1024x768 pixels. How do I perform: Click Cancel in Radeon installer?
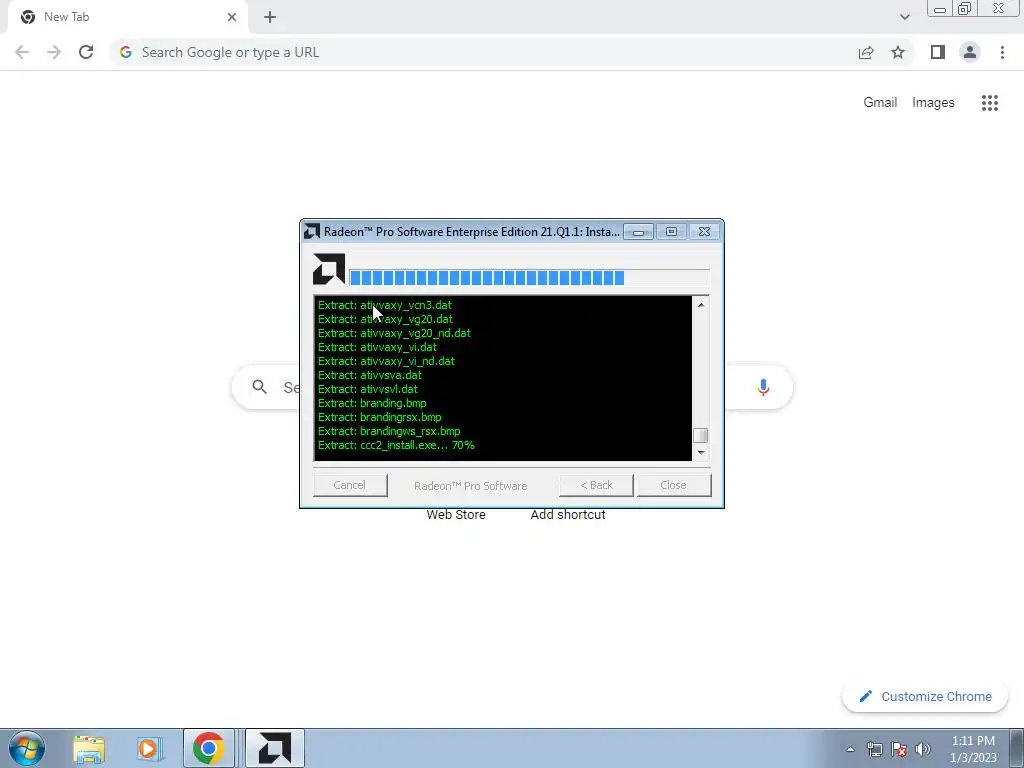[x=350, y=485]
